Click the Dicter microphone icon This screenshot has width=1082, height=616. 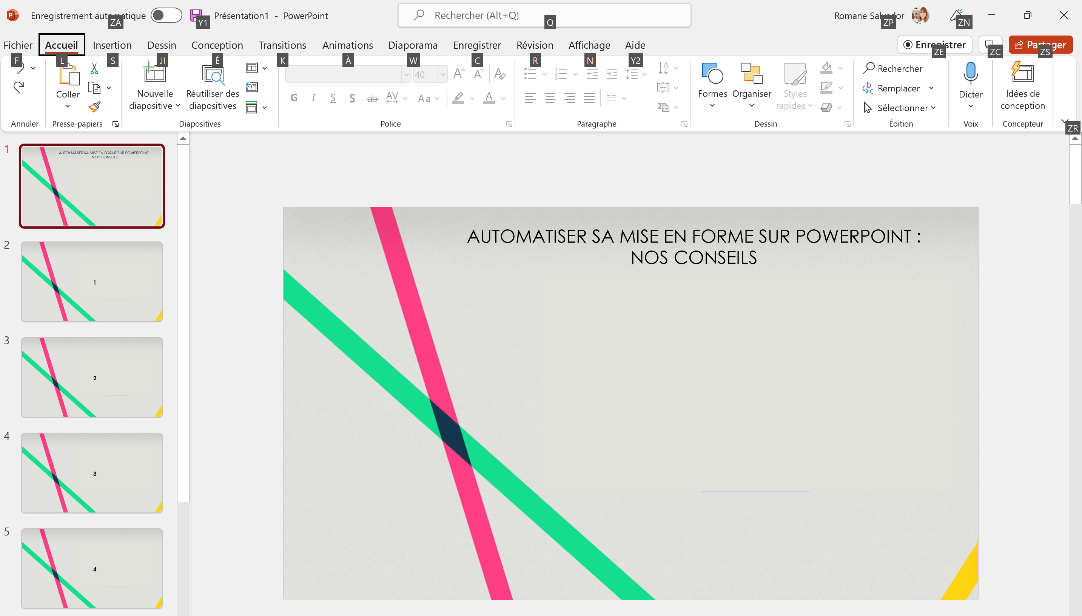pos(971,73)
